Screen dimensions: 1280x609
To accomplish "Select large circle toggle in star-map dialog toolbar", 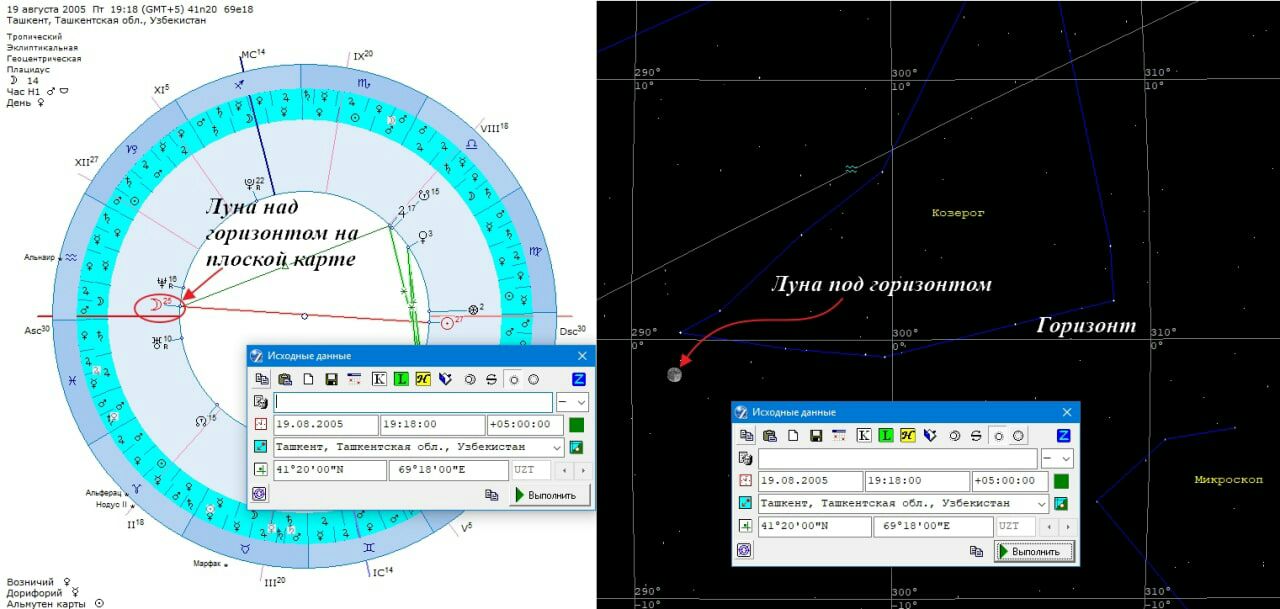I will point(1018,435).
